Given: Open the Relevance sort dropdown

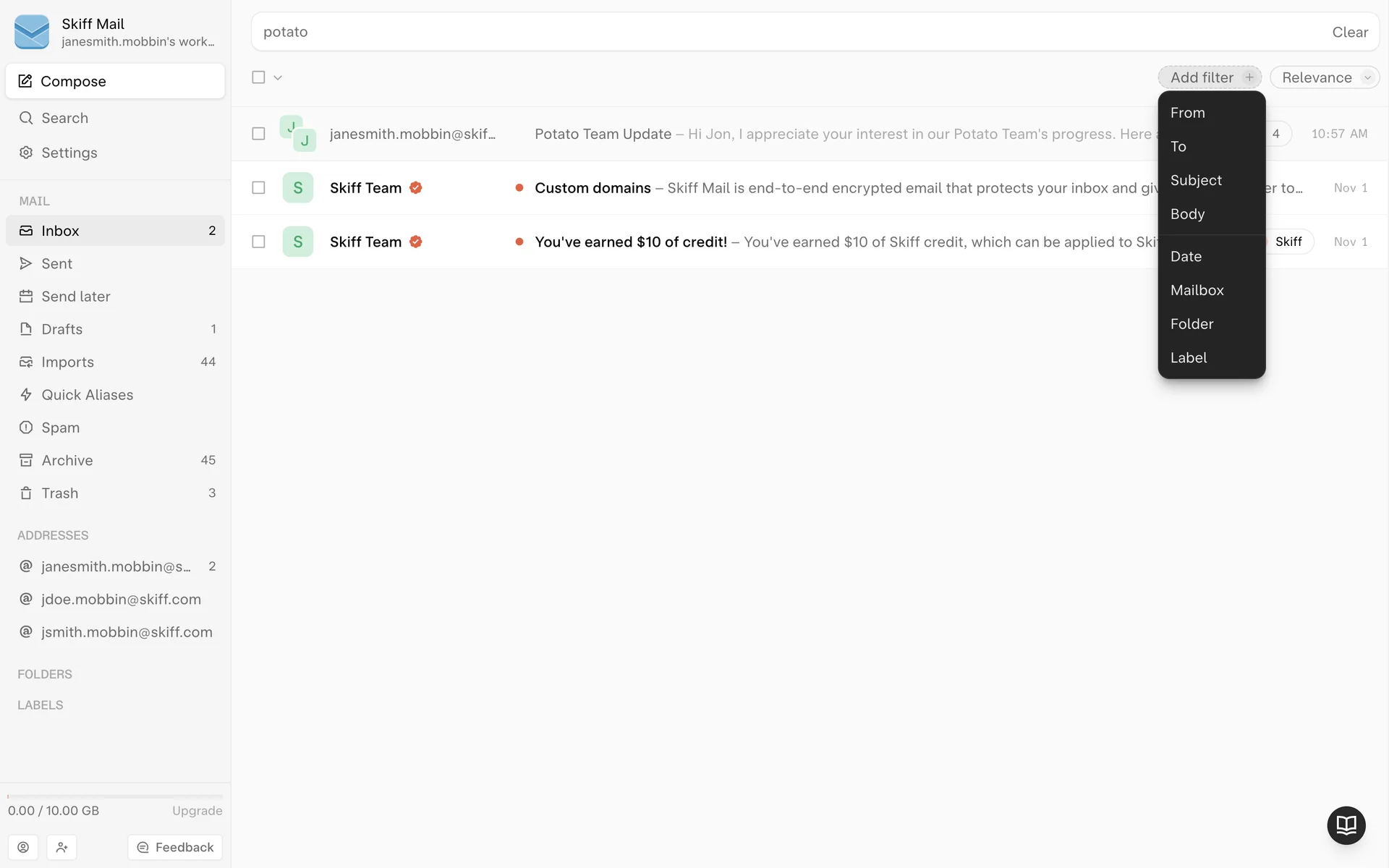Looking at the screenshot, I should (x=1324, y=77).
